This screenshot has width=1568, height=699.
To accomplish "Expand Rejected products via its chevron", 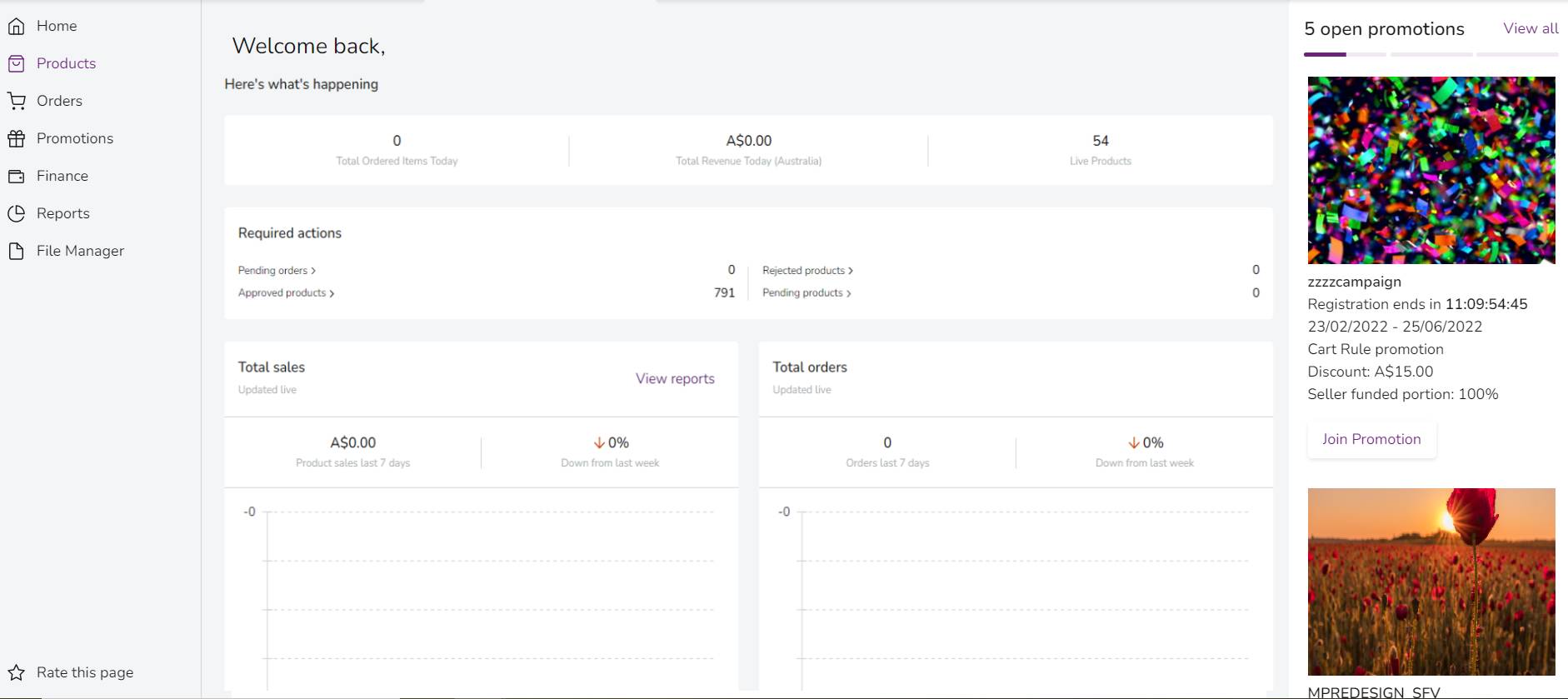I will (851, 271).
